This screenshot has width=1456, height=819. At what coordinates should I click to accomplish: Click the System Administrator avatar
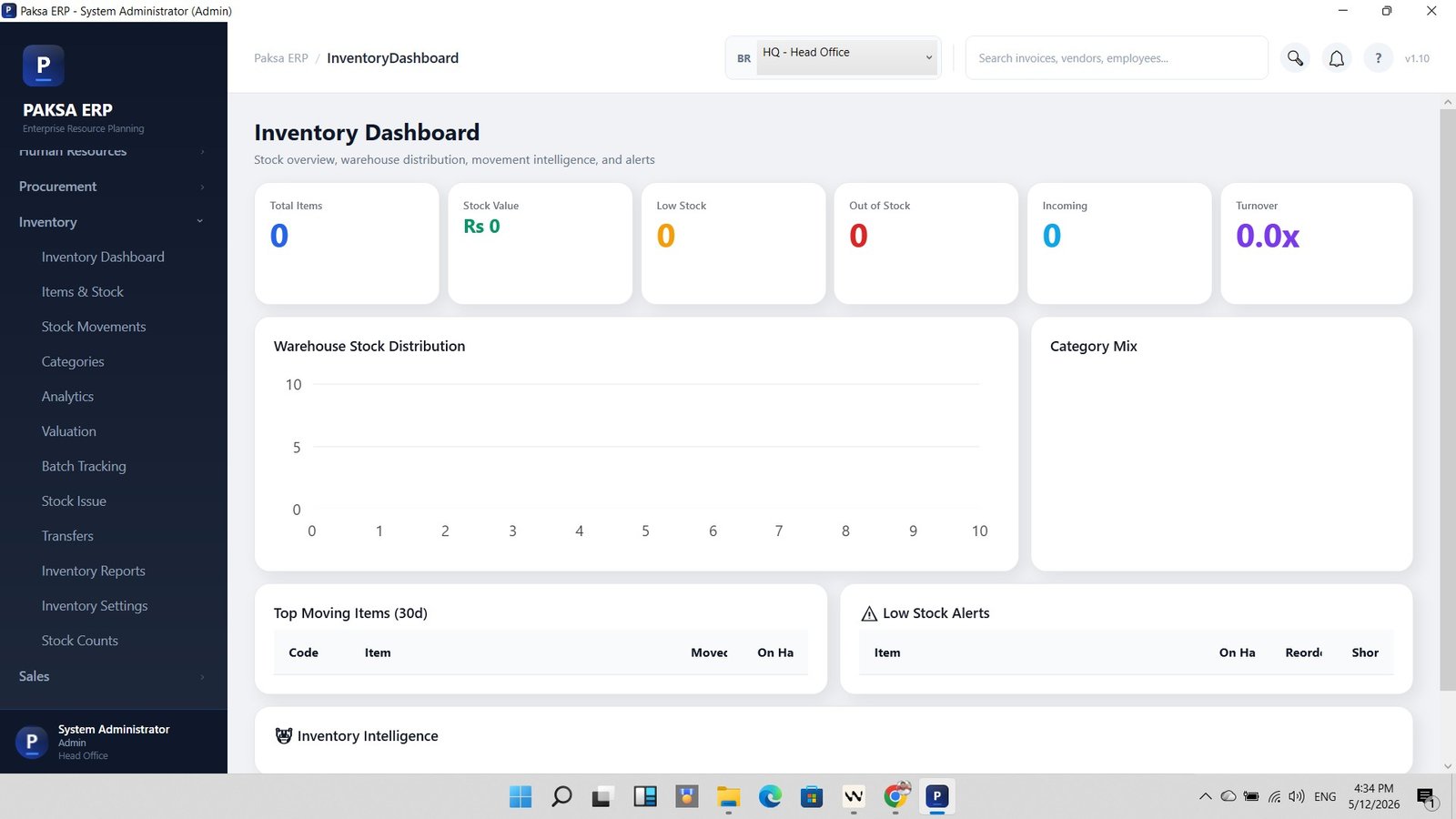pos(31,742)
